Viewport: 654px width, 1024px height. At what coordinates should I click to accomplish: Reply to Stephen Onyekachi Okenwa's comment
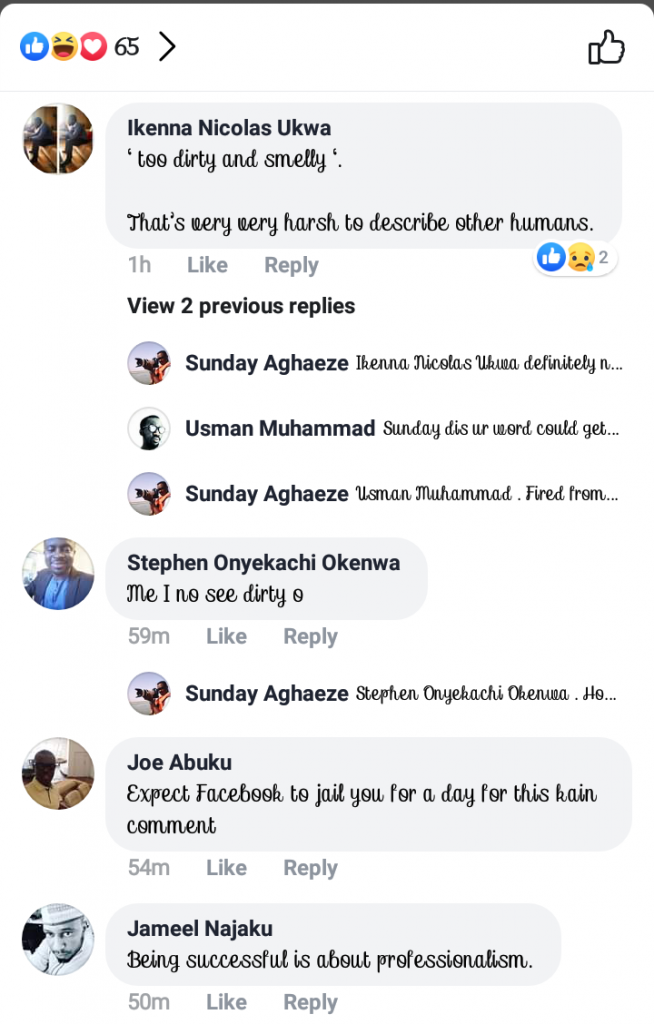point(310,636)
